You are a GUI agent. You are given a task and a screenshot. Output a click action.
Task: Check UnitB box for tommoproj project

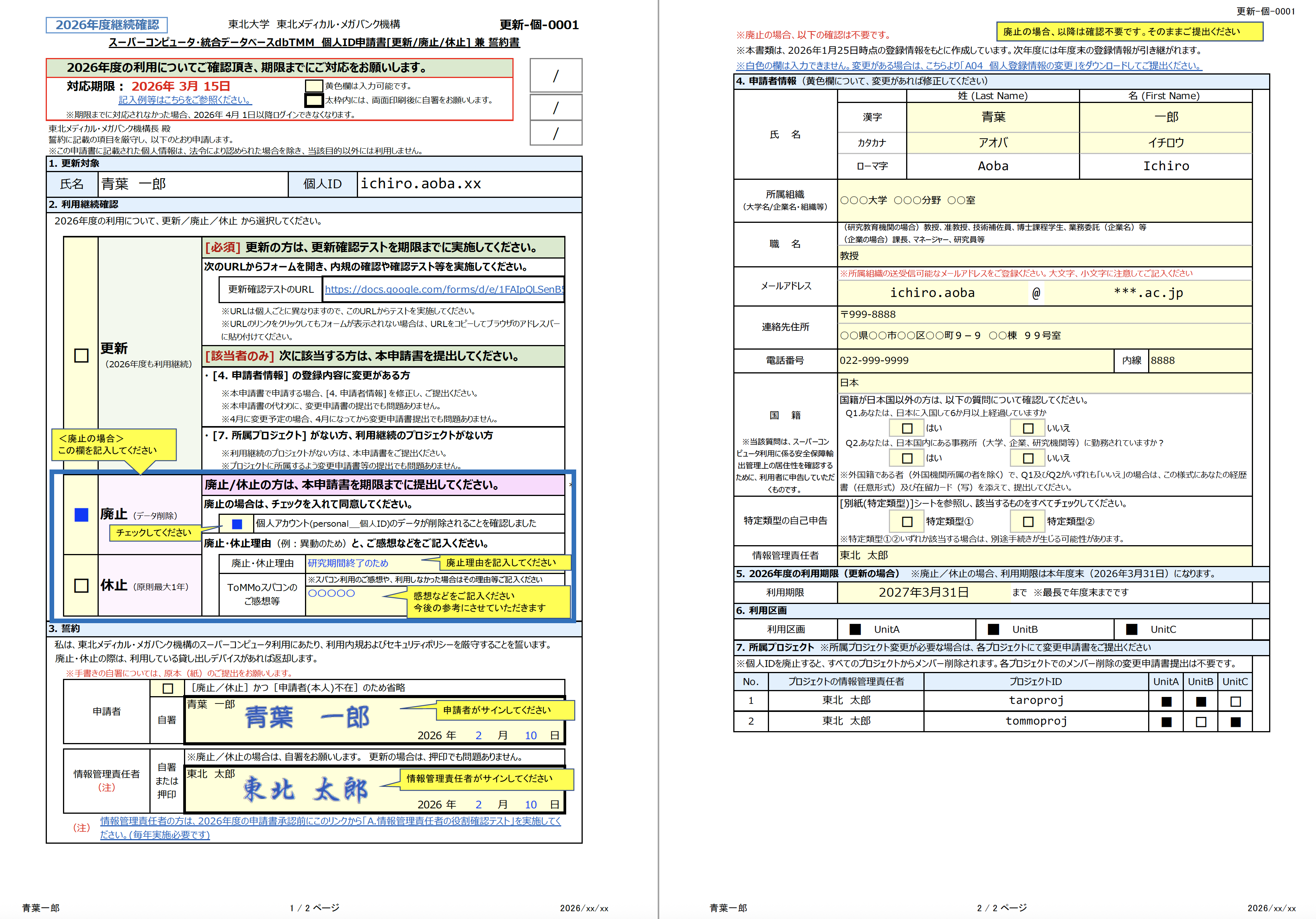click(1201, 722)
